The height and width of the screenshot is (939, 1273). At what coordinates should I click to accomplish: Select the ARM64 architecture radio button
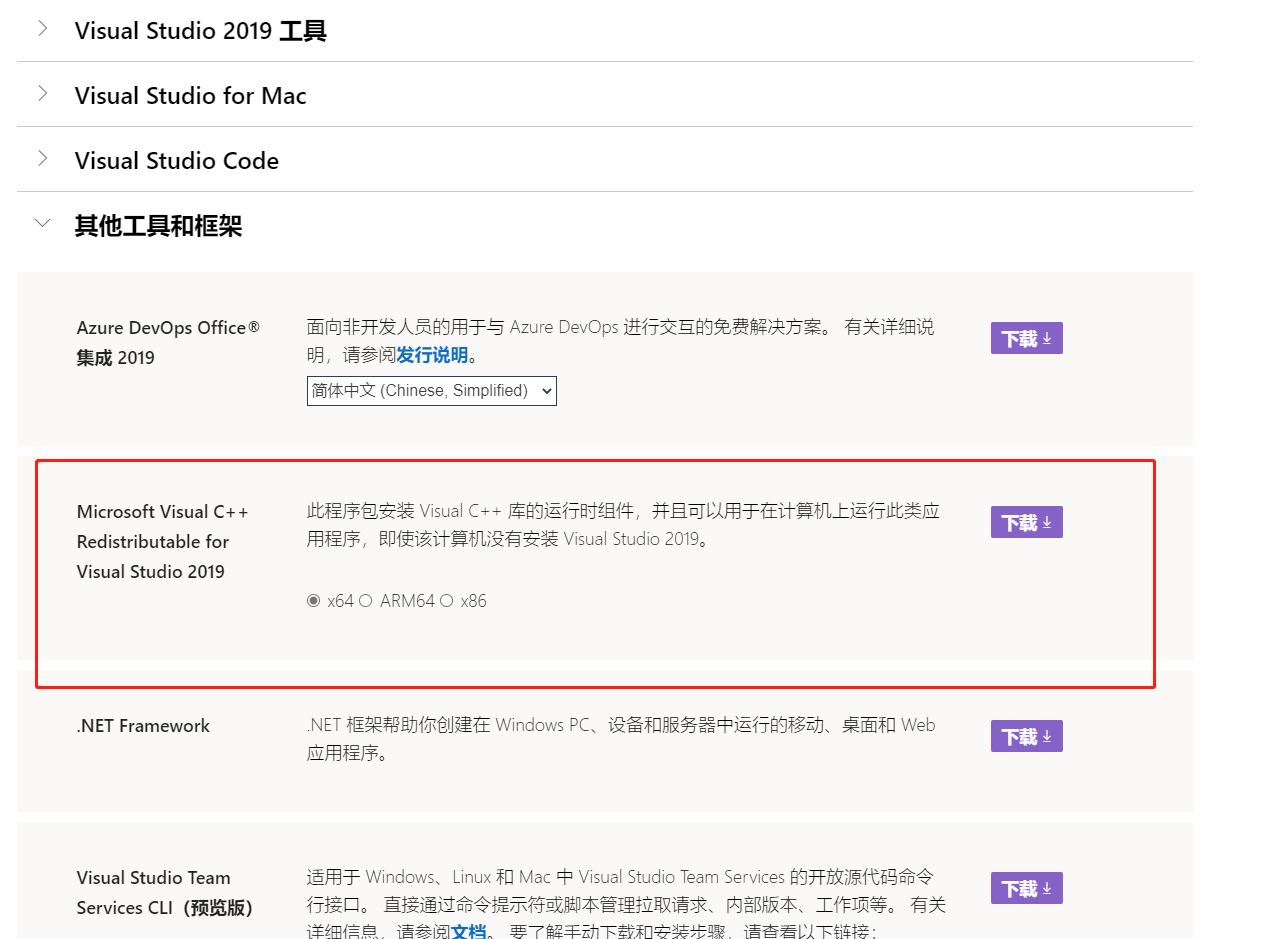365,601
